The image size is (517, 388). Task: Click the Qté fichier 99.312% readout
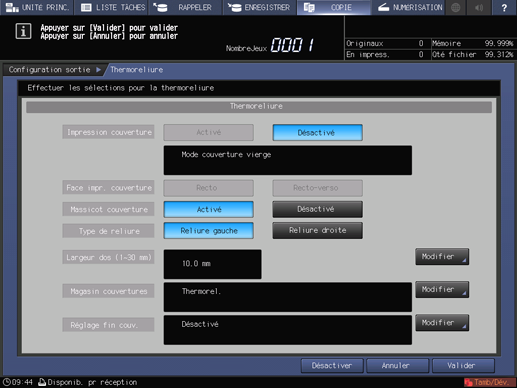pos(473,54)
